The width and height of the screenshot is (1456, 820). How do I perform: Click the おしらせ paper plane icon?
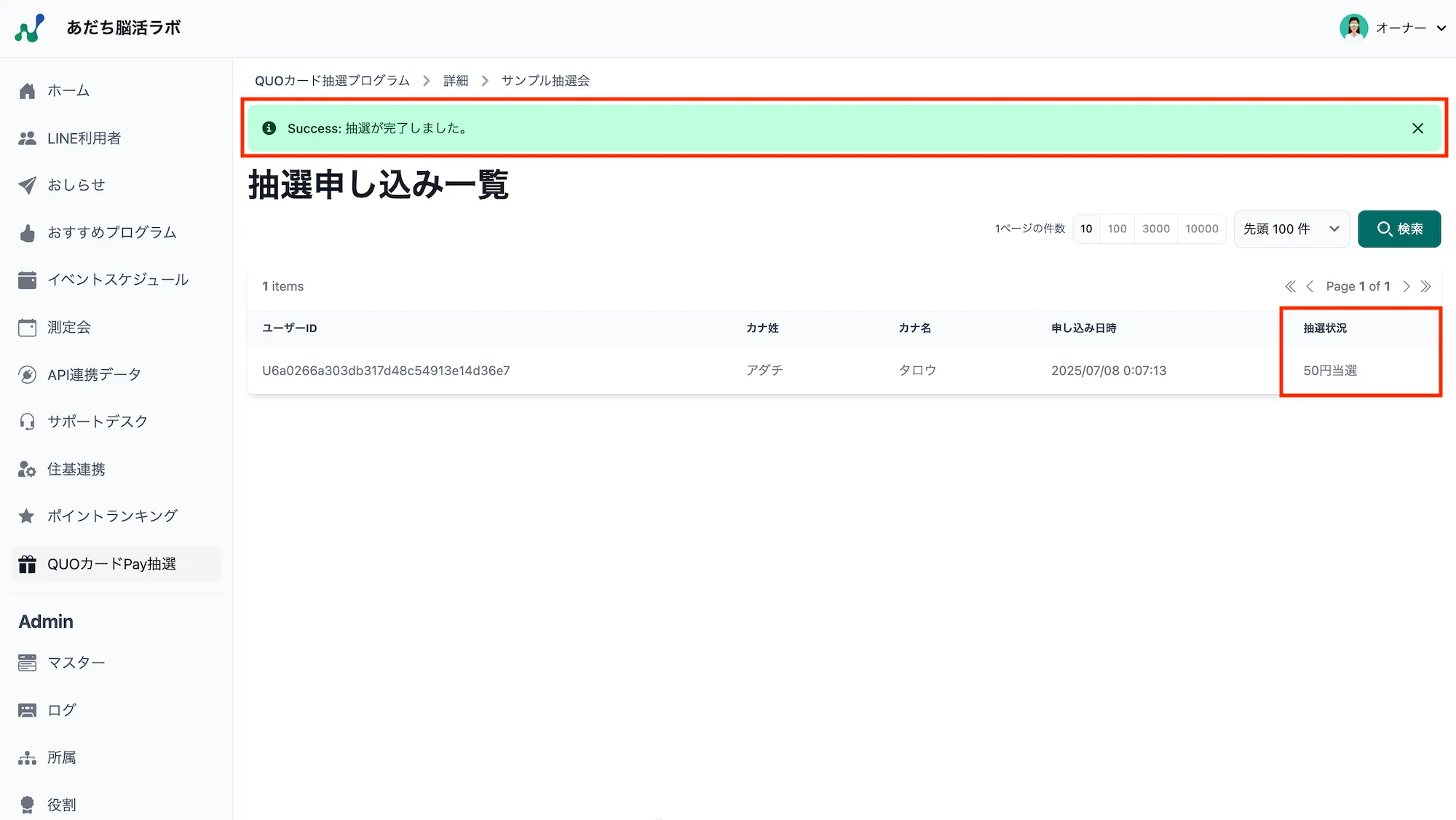coord(27,185)
